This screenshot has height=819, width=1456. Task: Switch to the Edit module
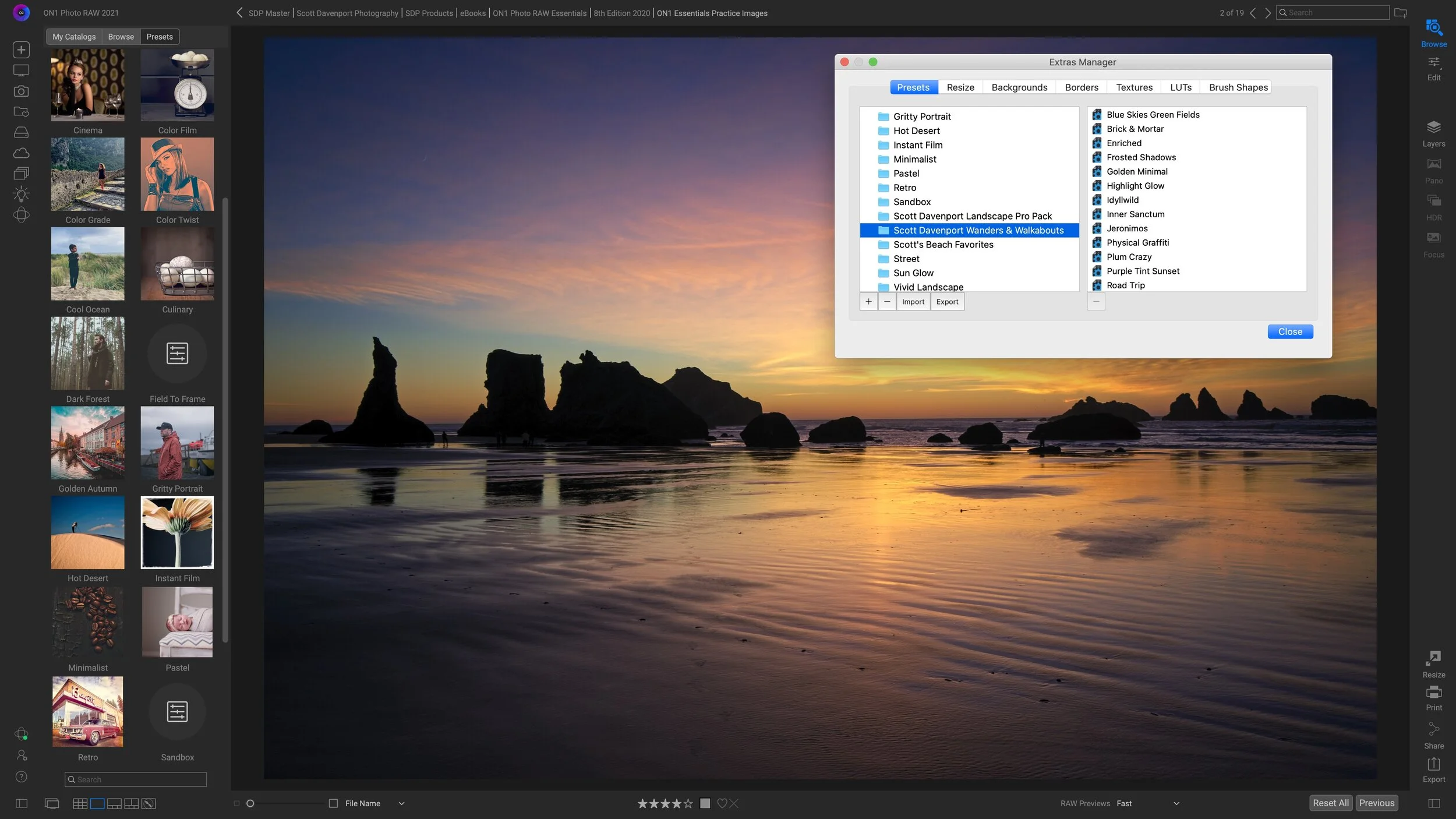coord(1433,67)
